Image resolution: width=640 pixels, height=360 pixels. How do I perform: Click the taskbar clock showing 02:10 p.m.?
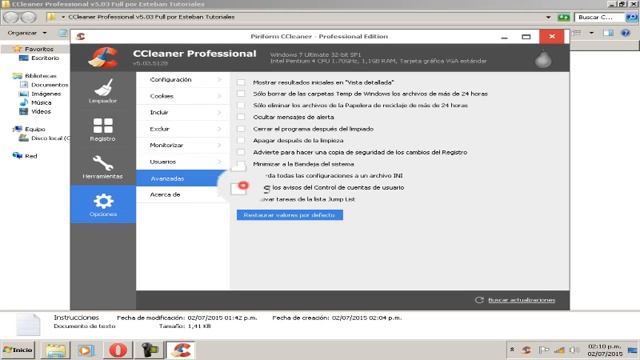coord(605,350)
